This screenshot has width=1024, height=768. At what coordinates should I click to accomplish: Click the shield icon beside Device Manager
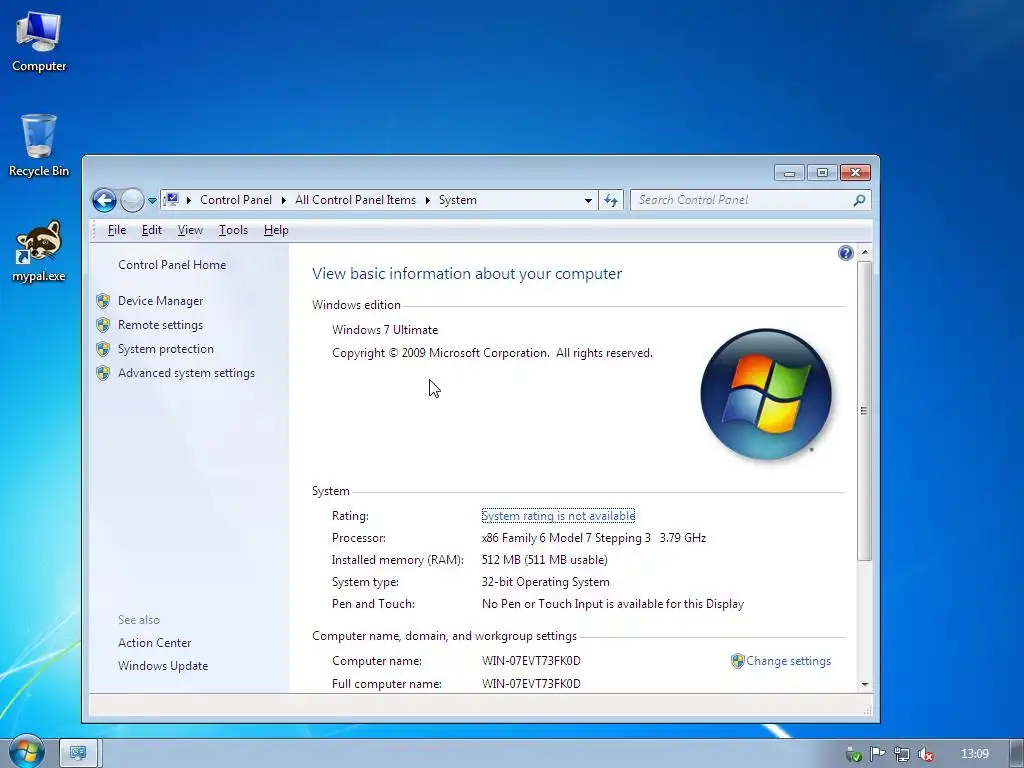point(103,301)
